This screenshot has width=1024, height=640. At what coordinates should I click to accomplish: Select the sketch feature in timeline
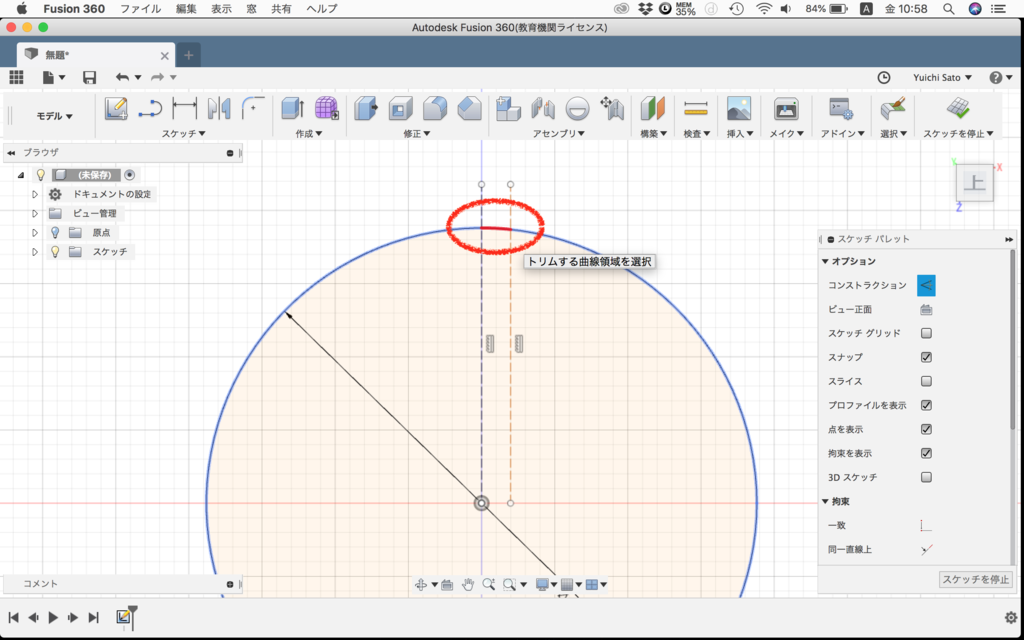[123, 617]
